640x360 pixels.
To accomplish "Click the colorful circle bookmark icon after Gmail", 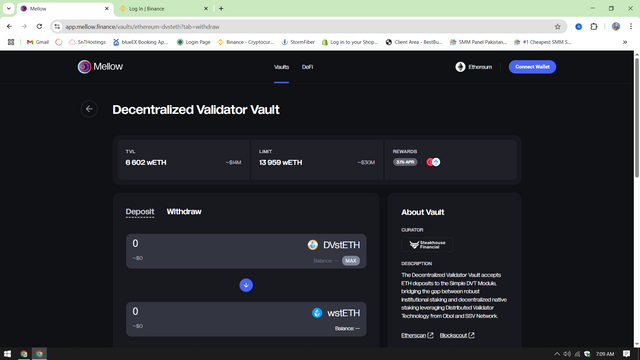I will pyautogui.click(x=59, y=42).
